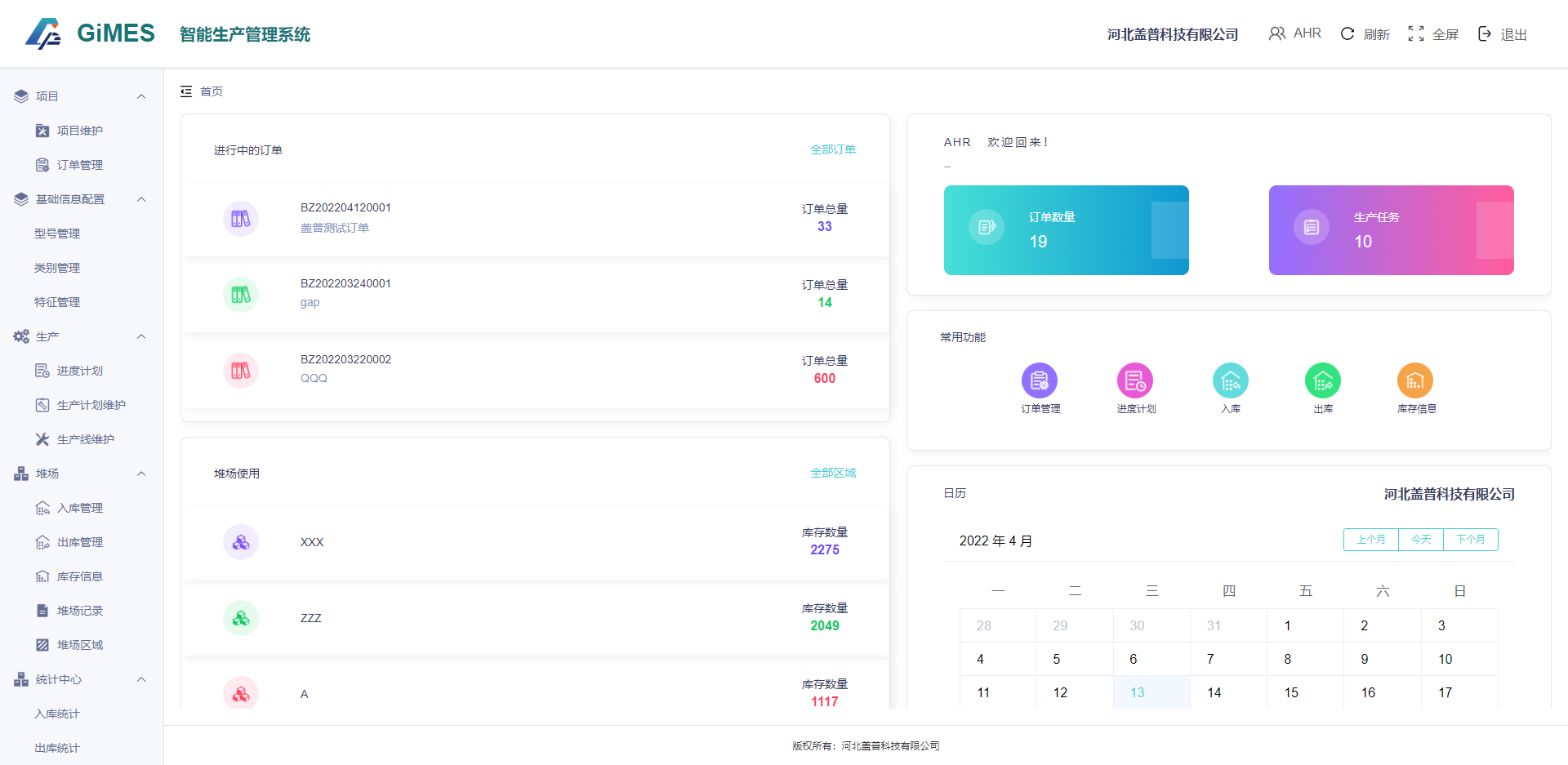Click the orange 库存信息 shortcut icon
The image size is (1568, 765).
coord(1414,380)
